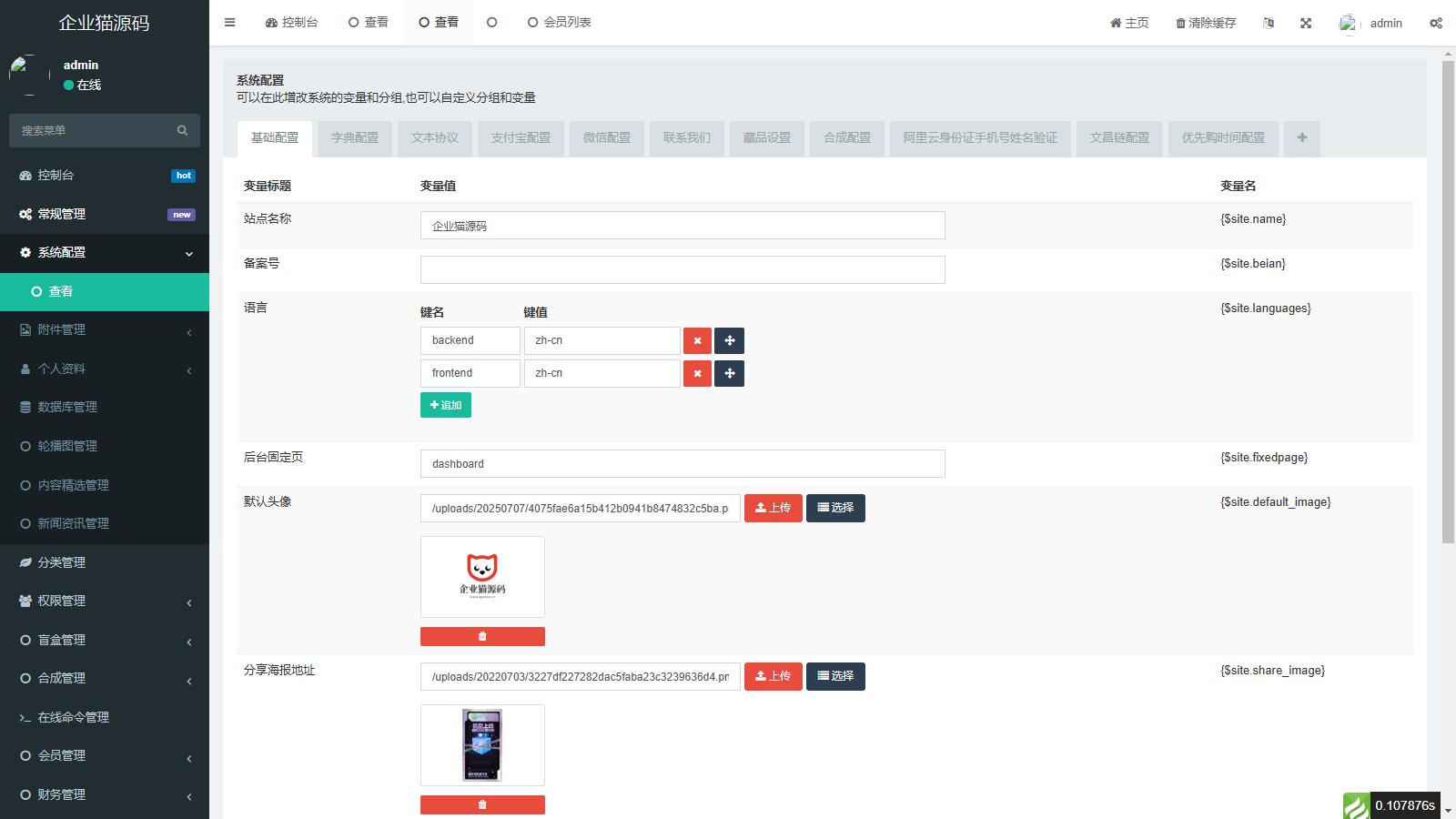Click the language switch icon in header
The image size is (1456, 819).
[x=1269, y=23]
